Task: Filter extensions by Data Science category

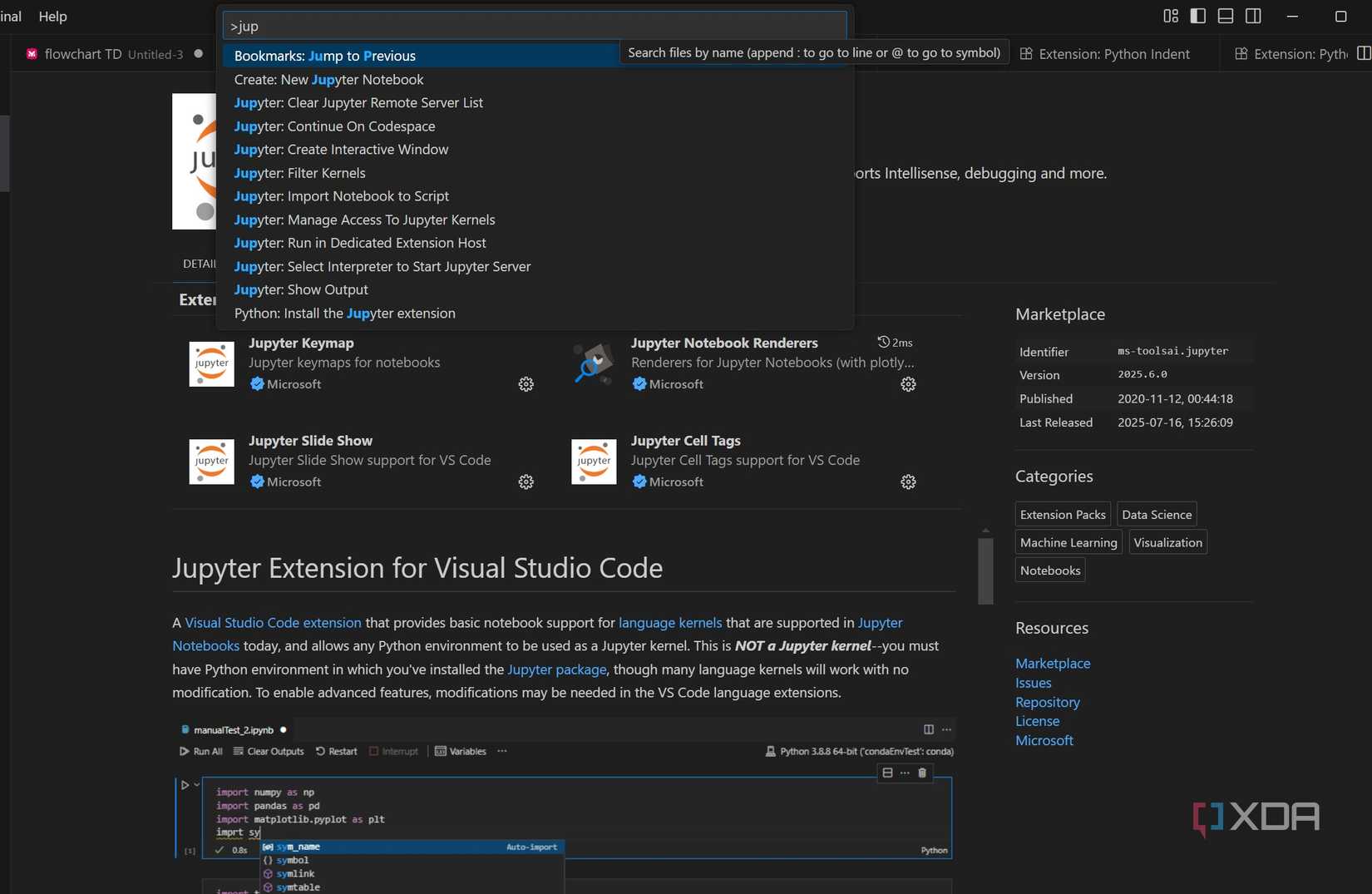Action: [x=1157, y=514]
